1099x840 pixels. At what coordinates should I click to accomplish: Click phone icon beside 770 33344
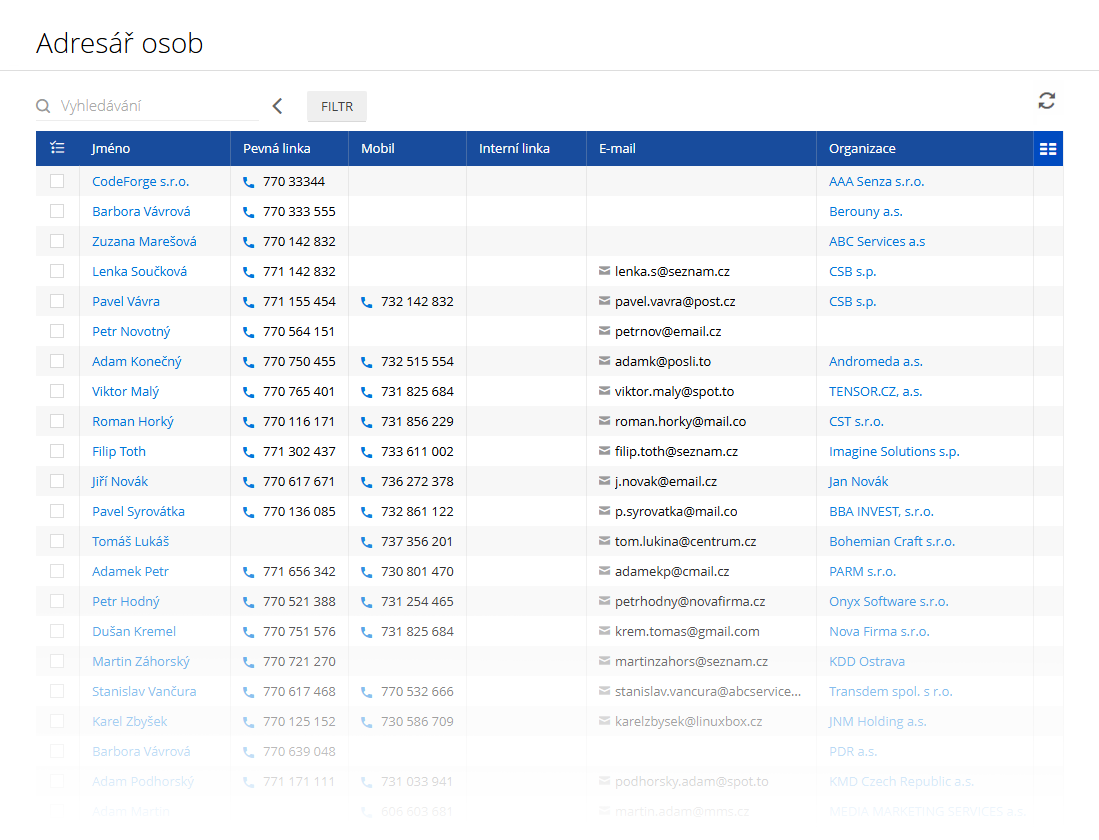(x=249, y=182)
